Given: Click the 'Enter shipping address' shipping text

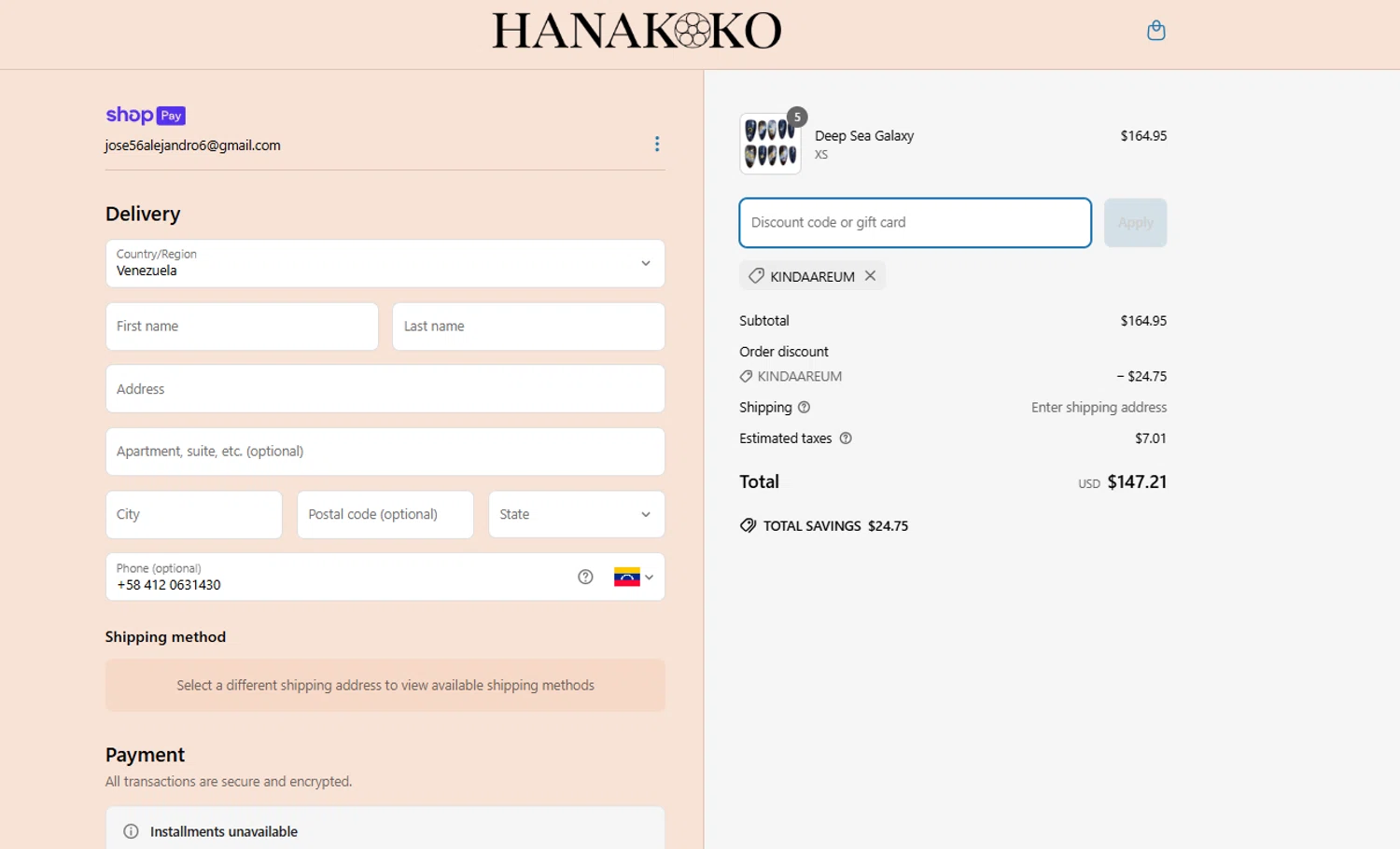Looking at the screenshot, I should click(1099, 408).
